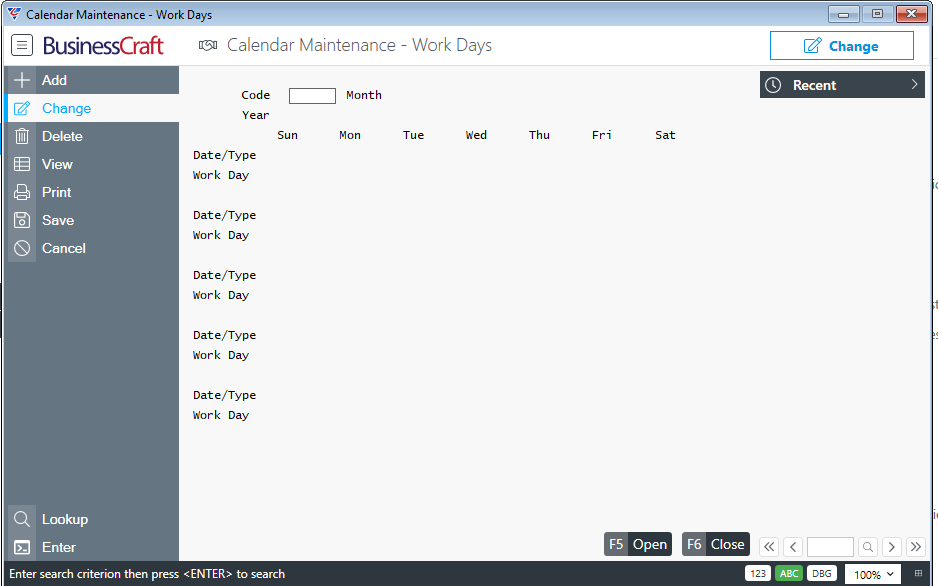
Task: Choose the Save menu item label
Action: pyautogui.click(x=58, y=220)
